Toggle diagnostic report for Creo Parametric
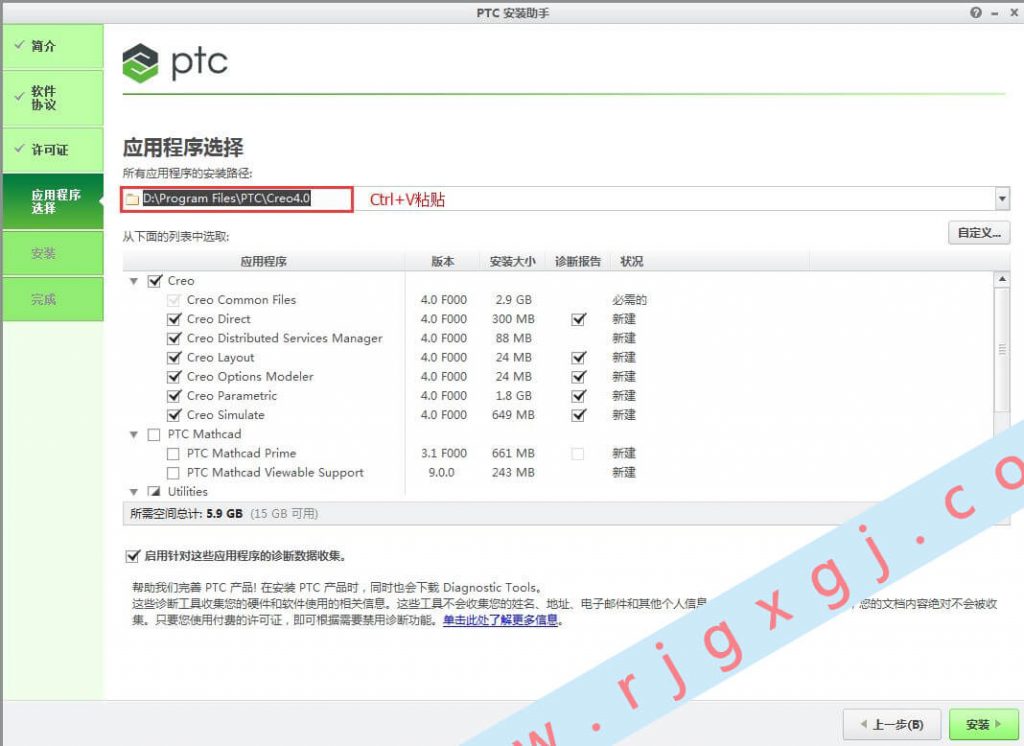This screenshot has width=1024, height=746. coord(579,396)
